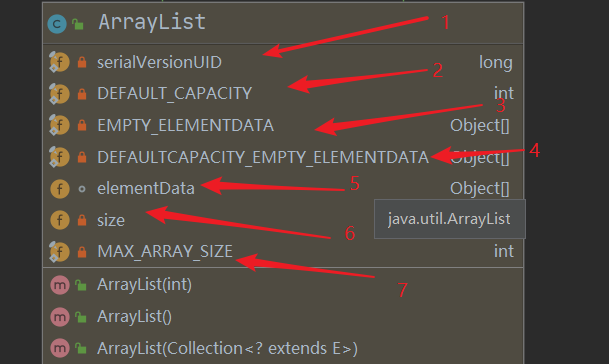
Task: Click the field icon next to serialVersionUID
Action: tap(59, 62)
